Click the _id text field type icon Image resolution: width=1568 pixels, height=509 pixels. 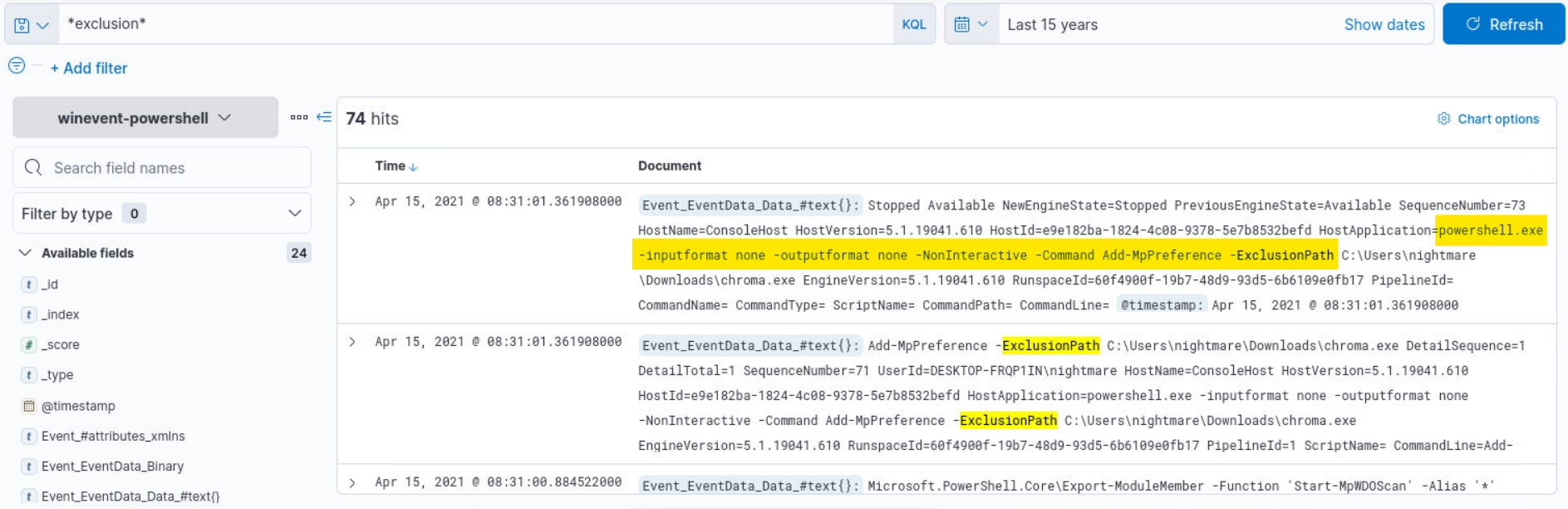point(29,284)
